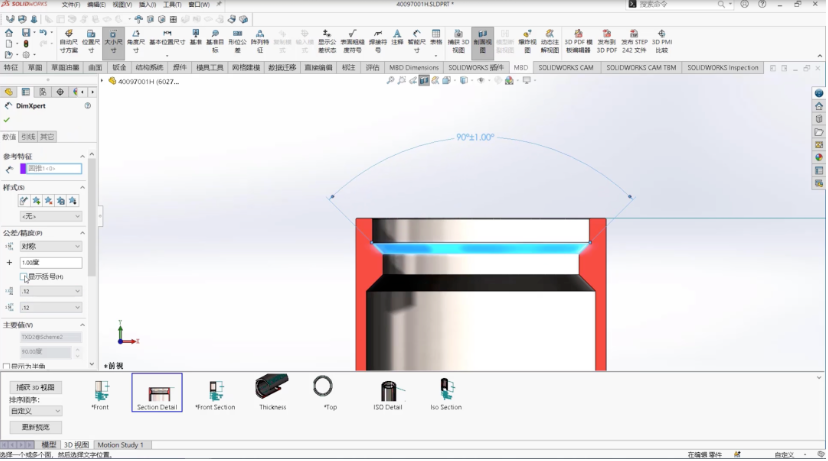Switch to the SOLIDWORKS Inspection ribbon tab

[722, 68]
